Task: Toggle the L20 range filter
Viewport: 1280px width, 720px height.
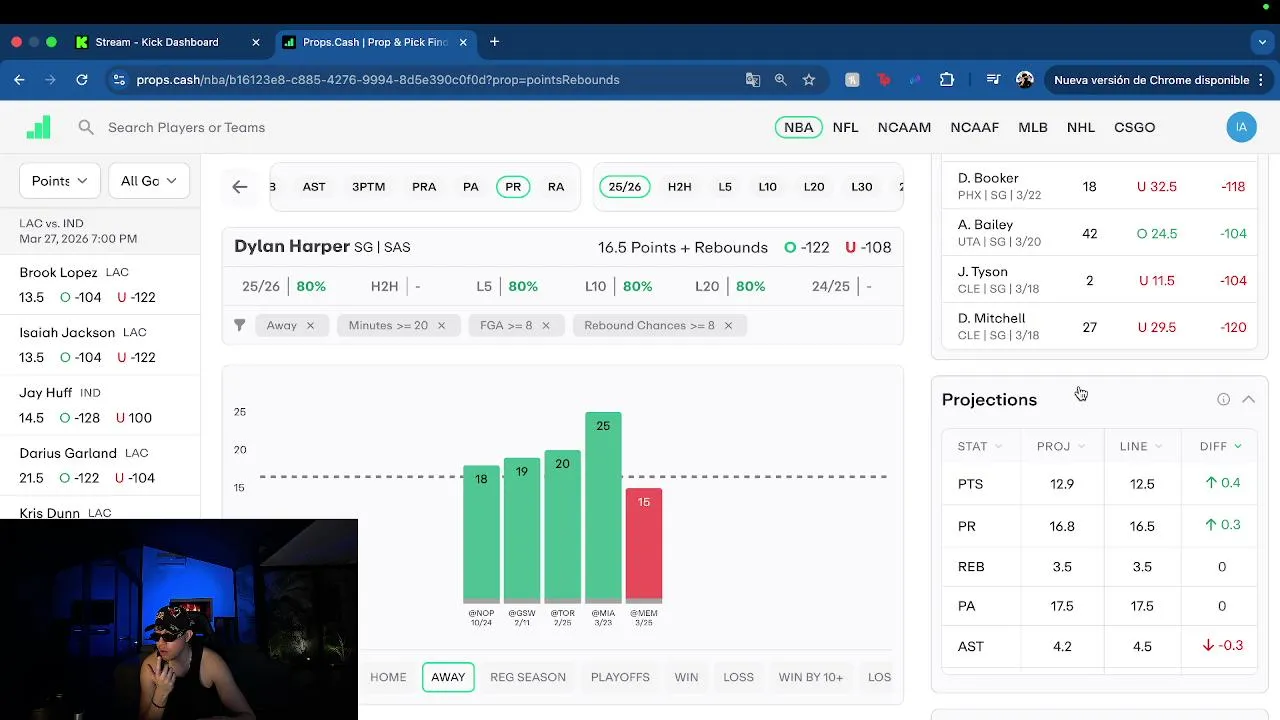Action: (x=814, y=187)
